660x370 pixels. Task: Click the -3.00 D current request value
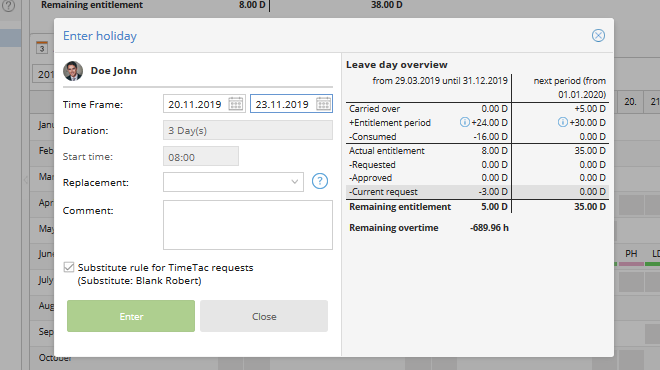493,192
